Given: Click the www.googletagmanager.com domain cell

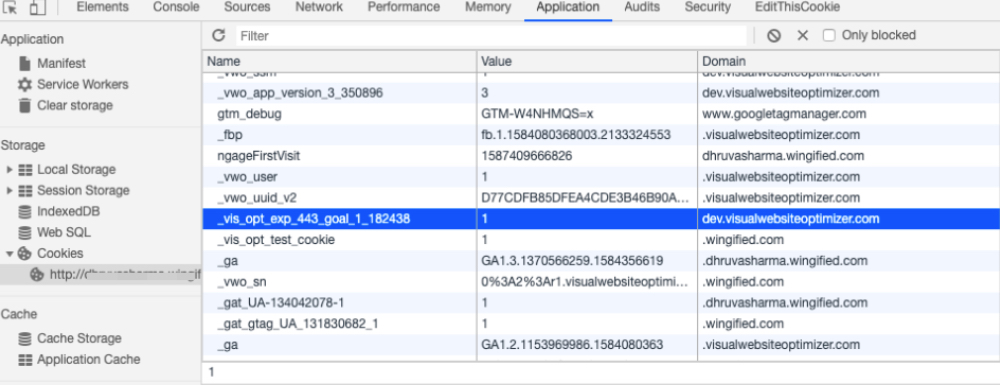Looking at the screenshot, I should point(849,114).
